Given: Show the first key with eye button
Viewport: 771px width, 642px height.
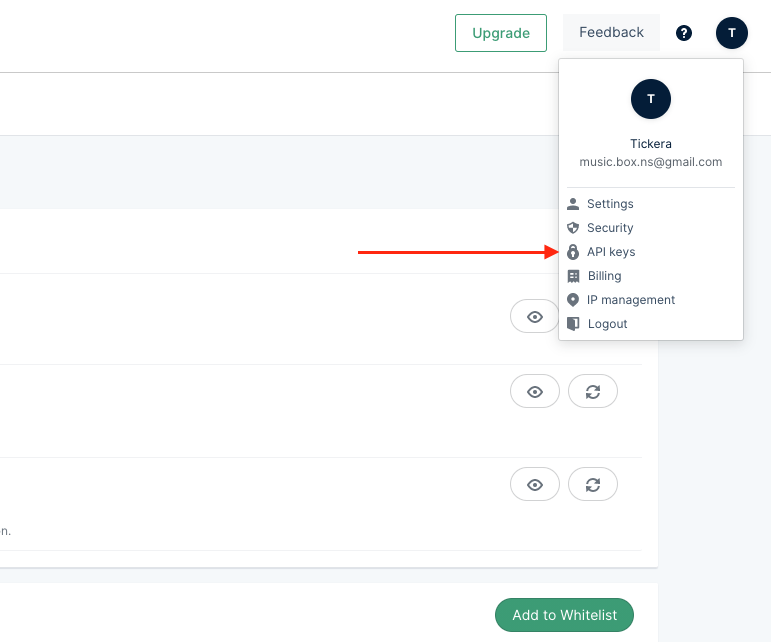Looking at the screenshot, I should (535, 316).
